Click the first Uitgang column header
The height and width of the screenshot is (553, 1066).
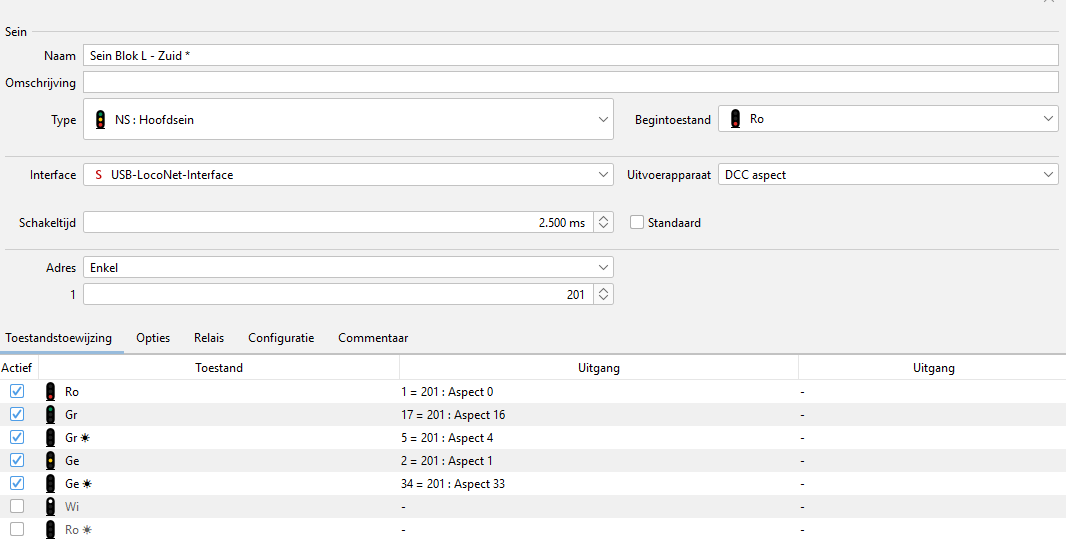pyautogui.click(x=598, y=368)
